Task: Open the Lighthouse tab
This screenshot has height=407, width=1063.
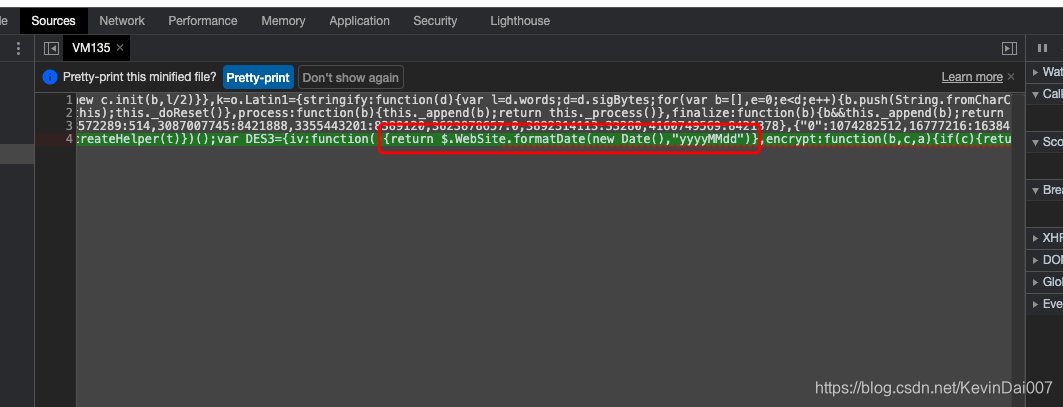Action: point(520,21)
